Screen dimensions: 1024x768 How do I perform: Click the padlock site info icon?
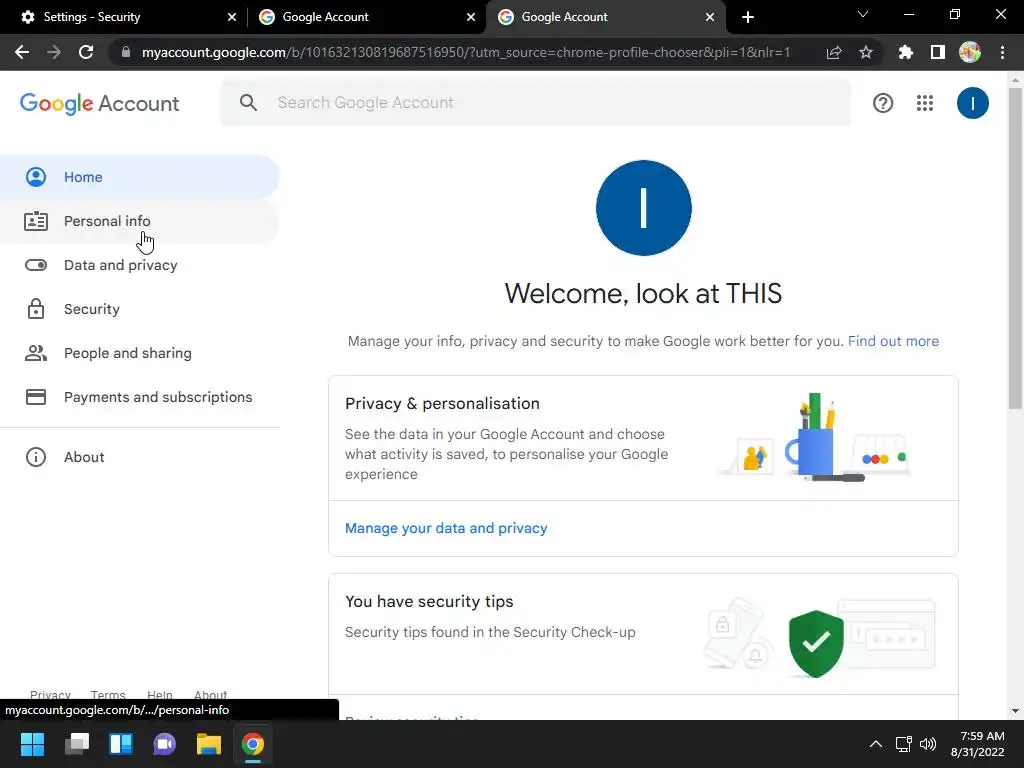pos(126,52)
